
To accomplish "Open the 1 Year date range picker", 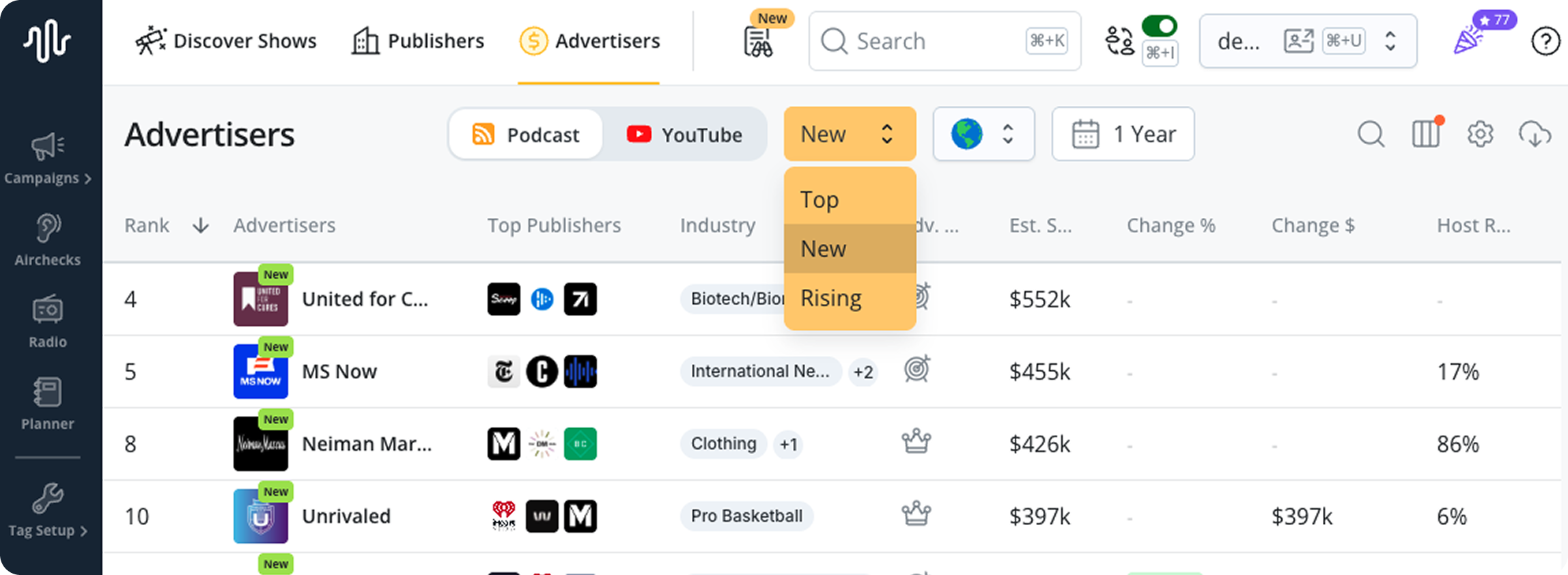I will click(1123, 134).
